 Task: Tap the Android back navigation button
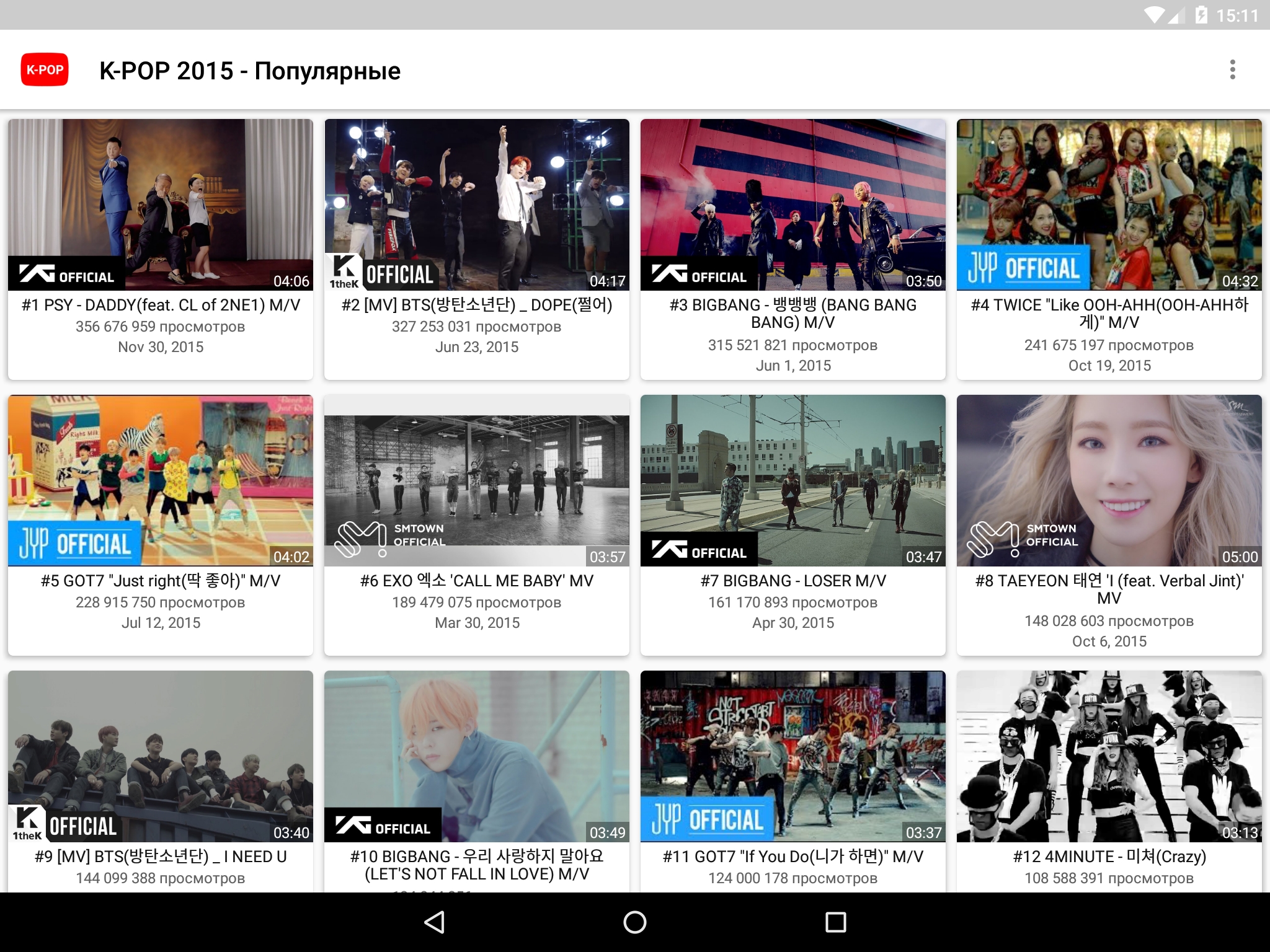(x=434, y=922)
